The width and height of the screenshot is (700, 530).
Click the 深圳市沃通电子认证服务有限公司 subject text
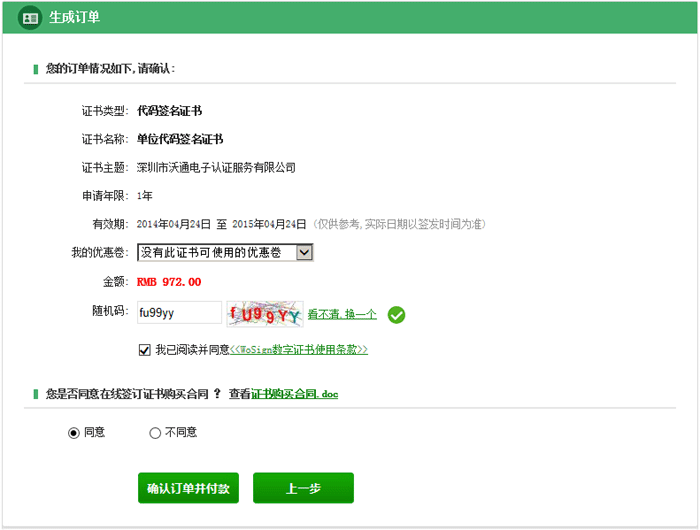point(216,168)
